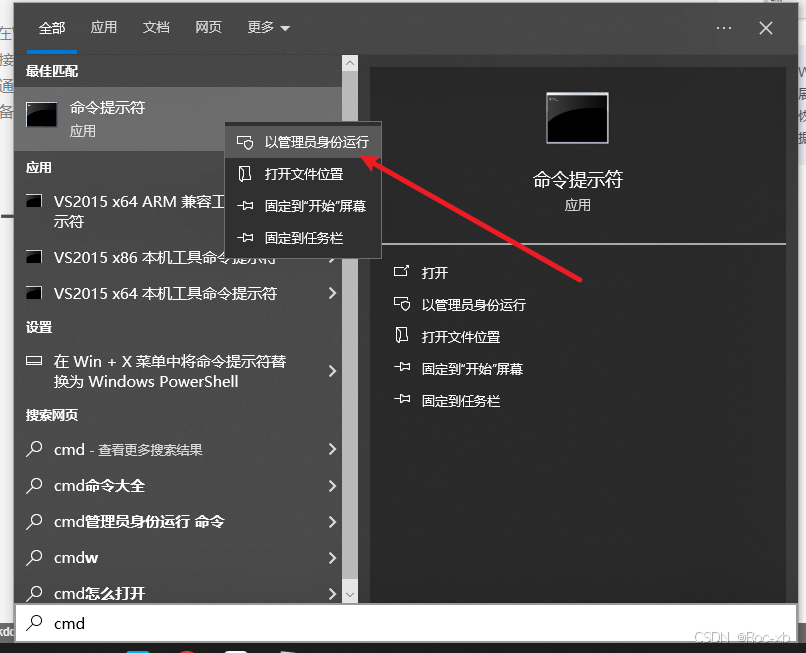
Task: Click the cmd search input field
Action: pos(406,623)
